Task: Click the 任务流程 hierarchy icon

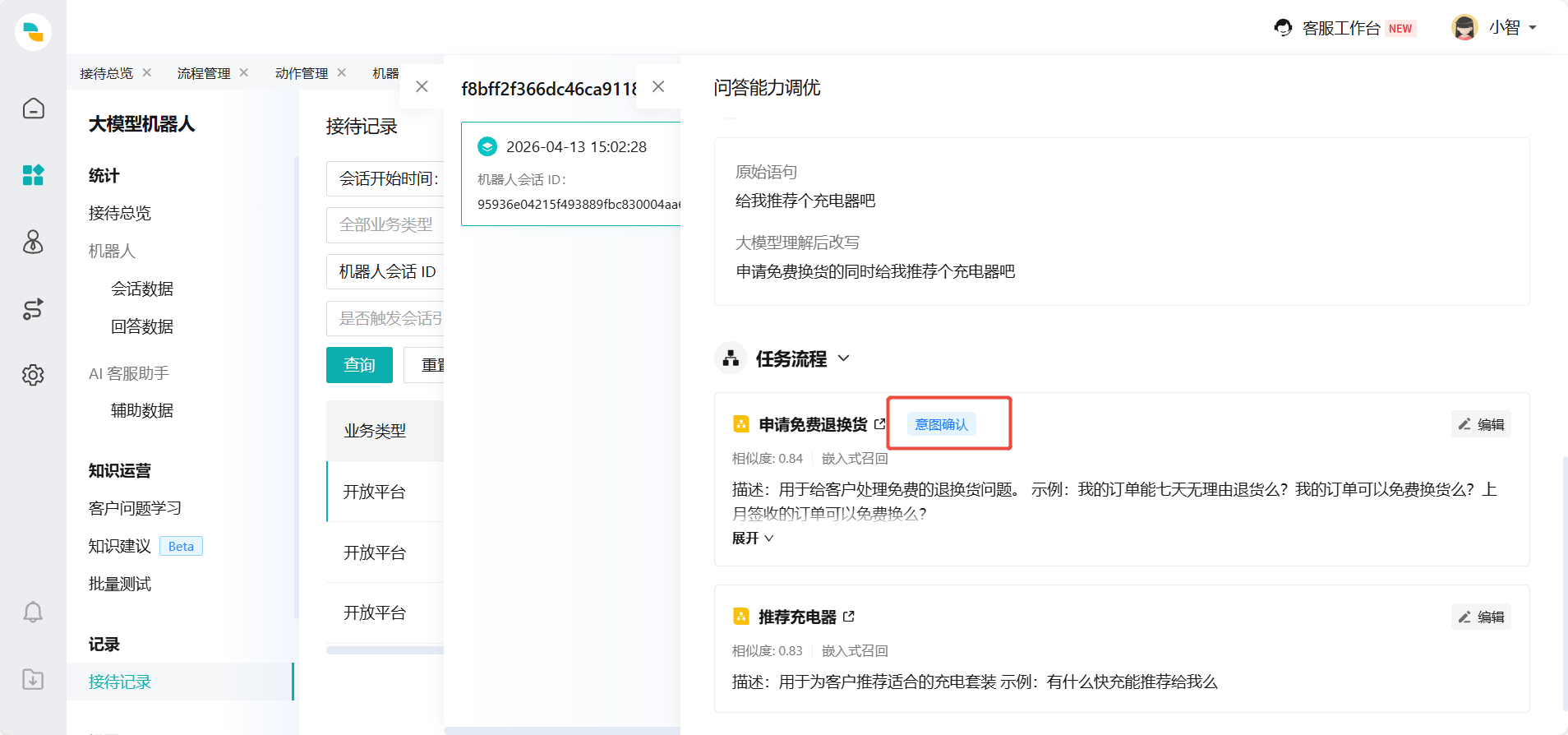Action: [731, 358]
